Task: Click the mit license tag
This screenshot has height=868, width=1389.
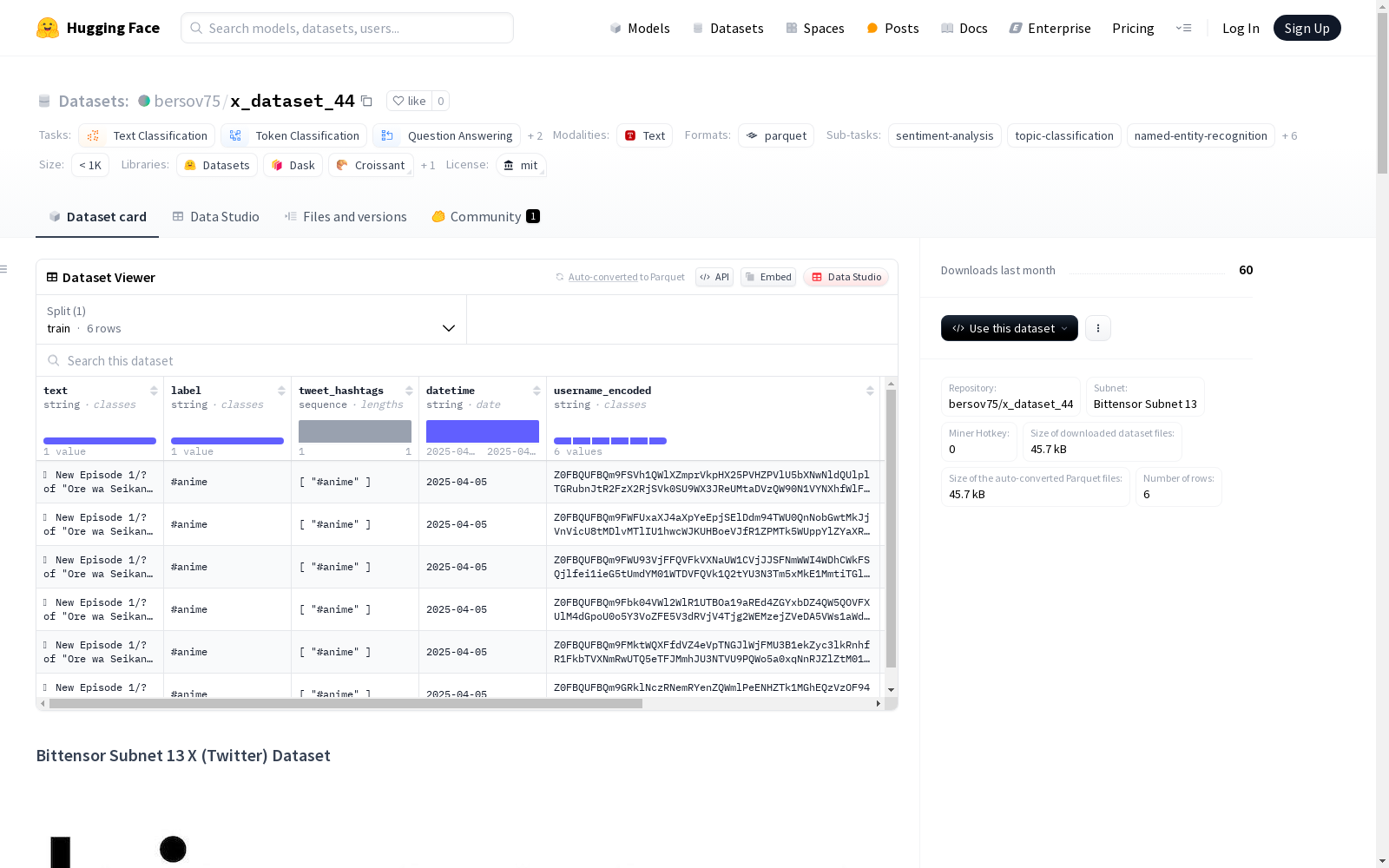Action: tap(521, 165)
